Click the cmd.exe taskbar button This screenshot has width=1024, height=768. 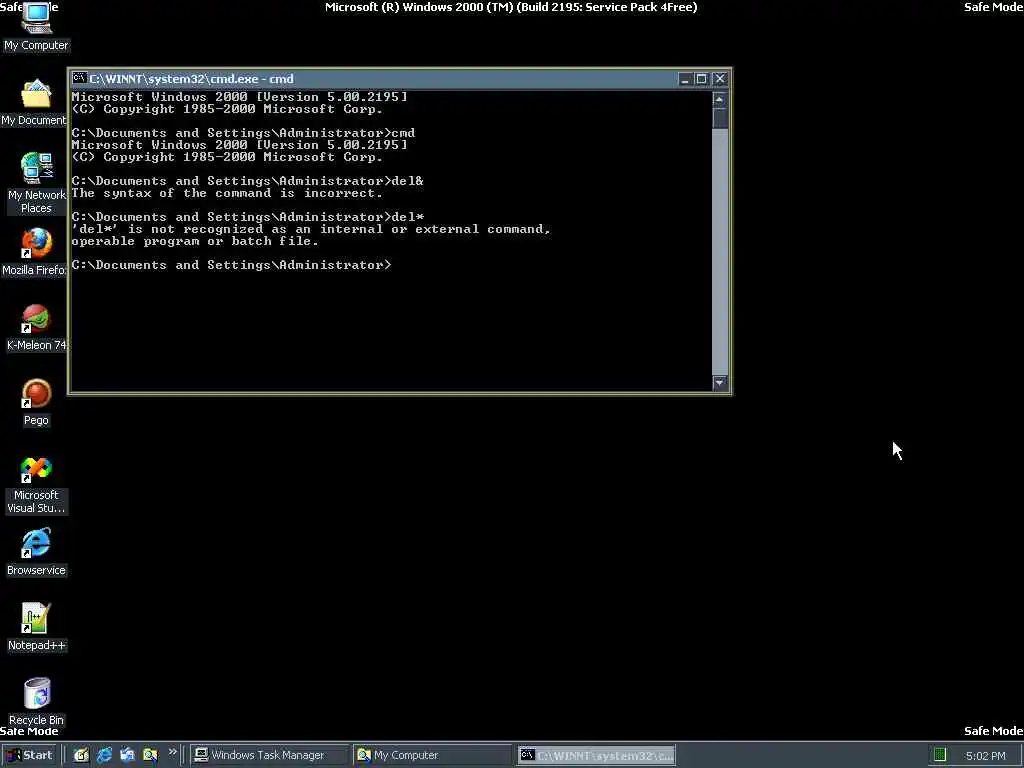click(596, 755)
